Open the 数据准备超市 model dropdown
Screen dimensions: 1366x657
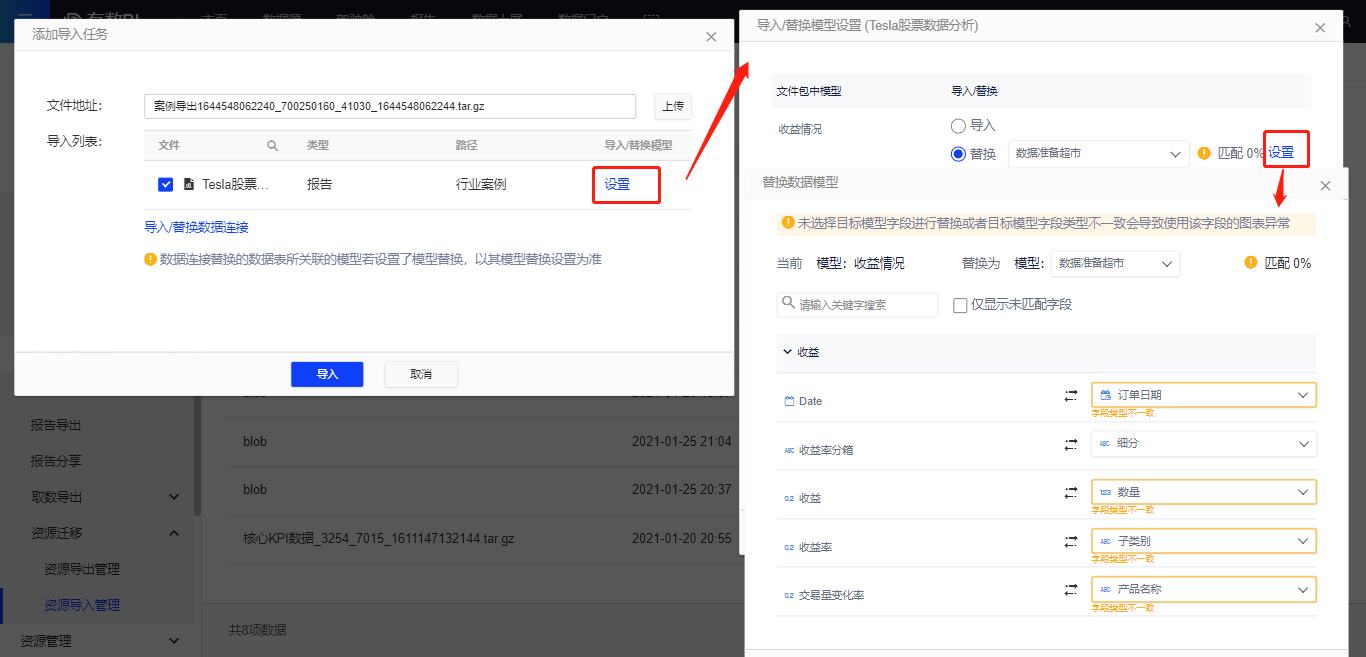tap(1098, 153)
